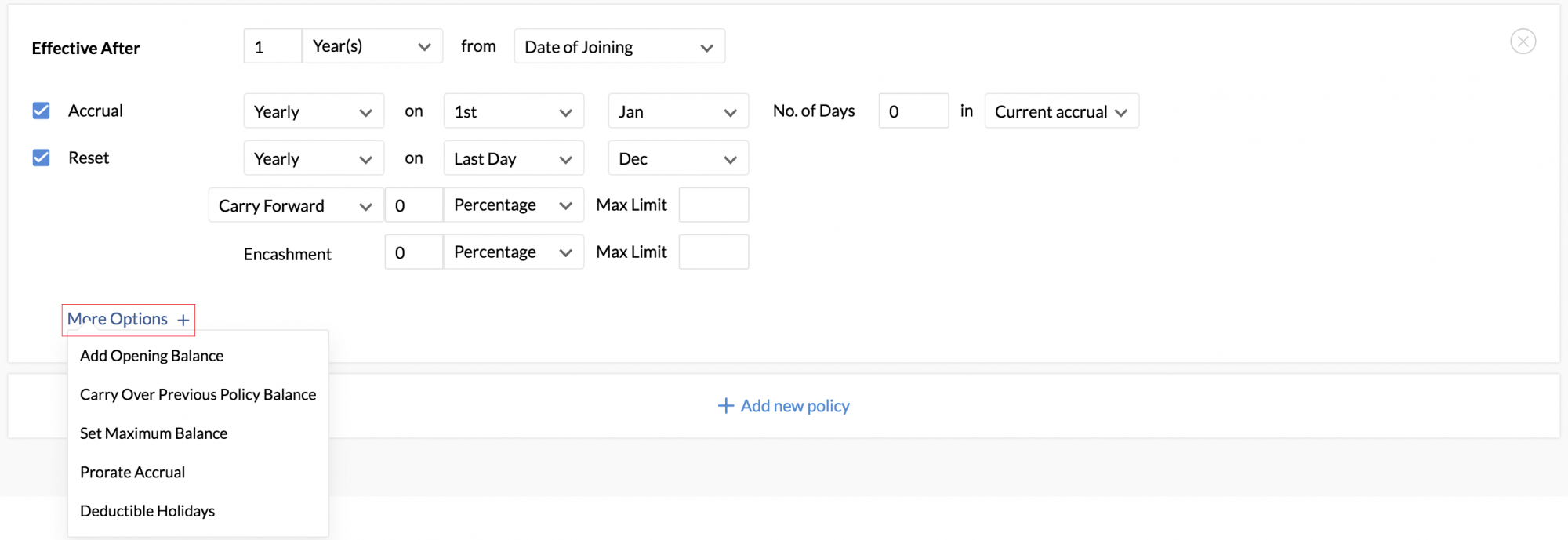Close the policy panel with the X icon
1568x540 pixels.
point(1523,42)
